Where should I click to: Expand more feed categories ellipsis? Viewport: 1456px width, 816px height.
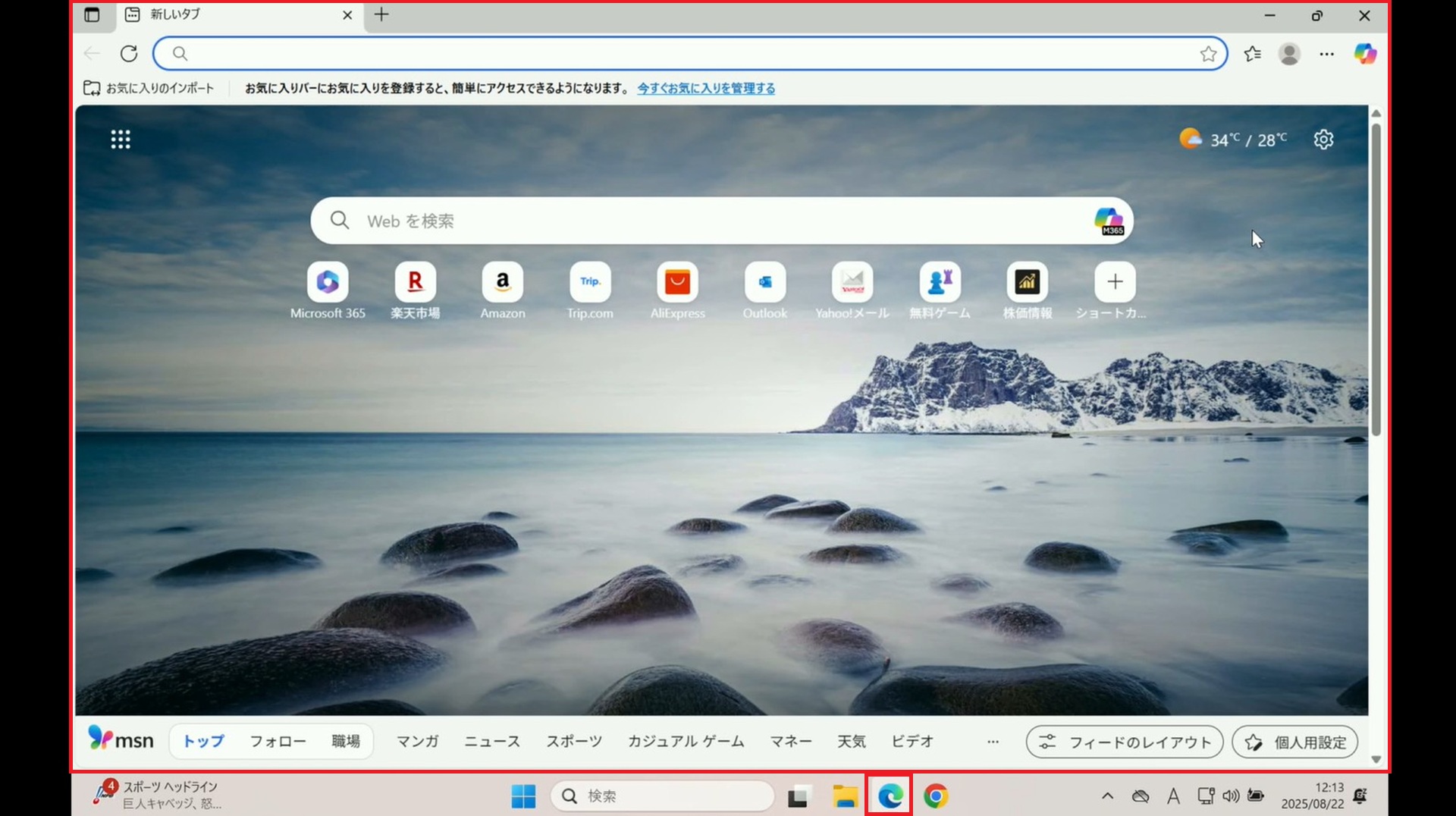(x=993, y=742)
